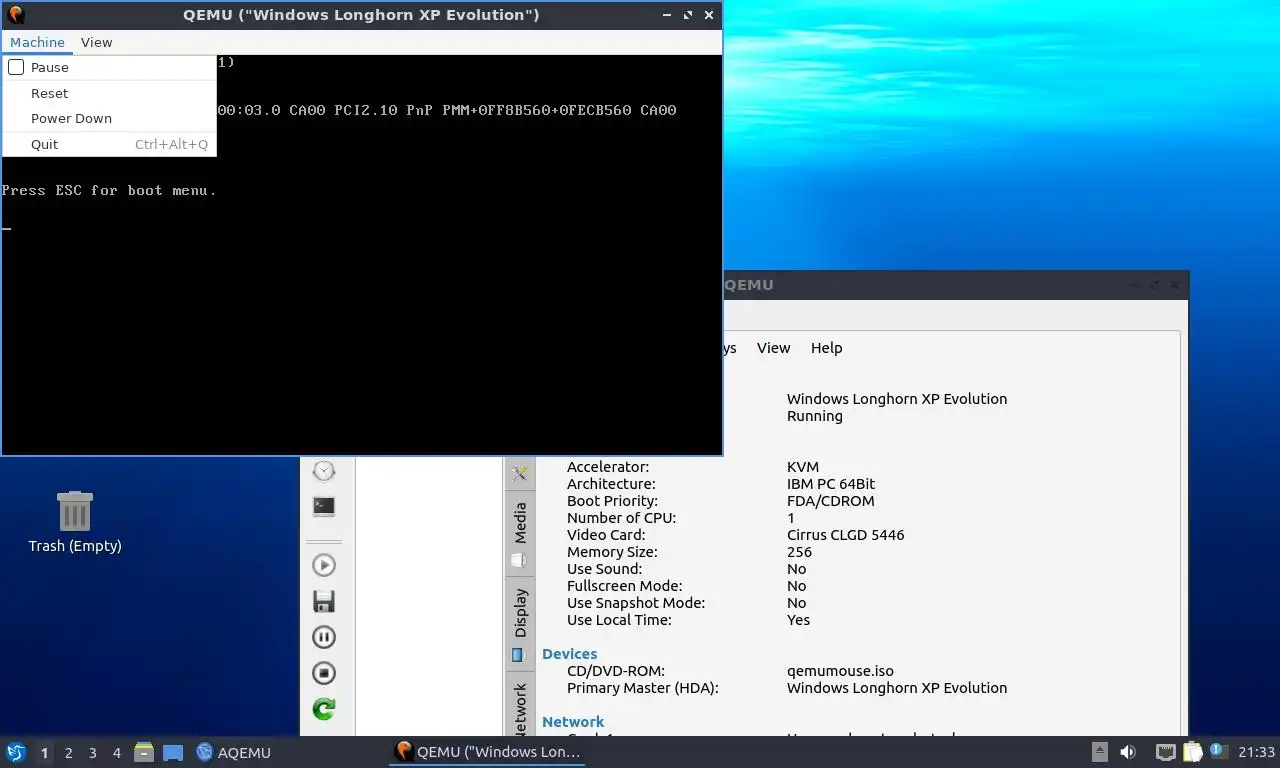Switch to workspace 3 in the panel
Screen dimensions: 1280x768
[92, 753]
